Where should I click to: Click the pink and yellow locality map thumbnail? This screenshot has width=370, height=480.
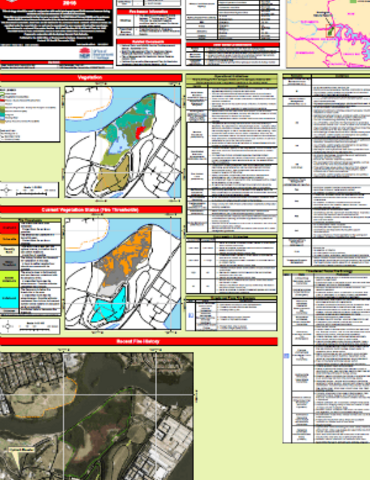(328, 33)
